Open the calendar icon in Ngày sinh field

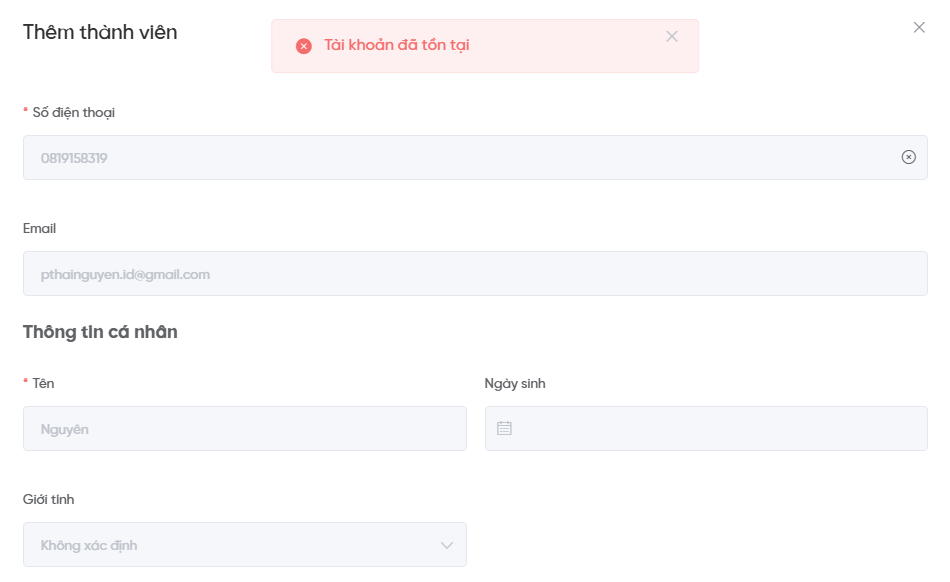tap(504, 428)
